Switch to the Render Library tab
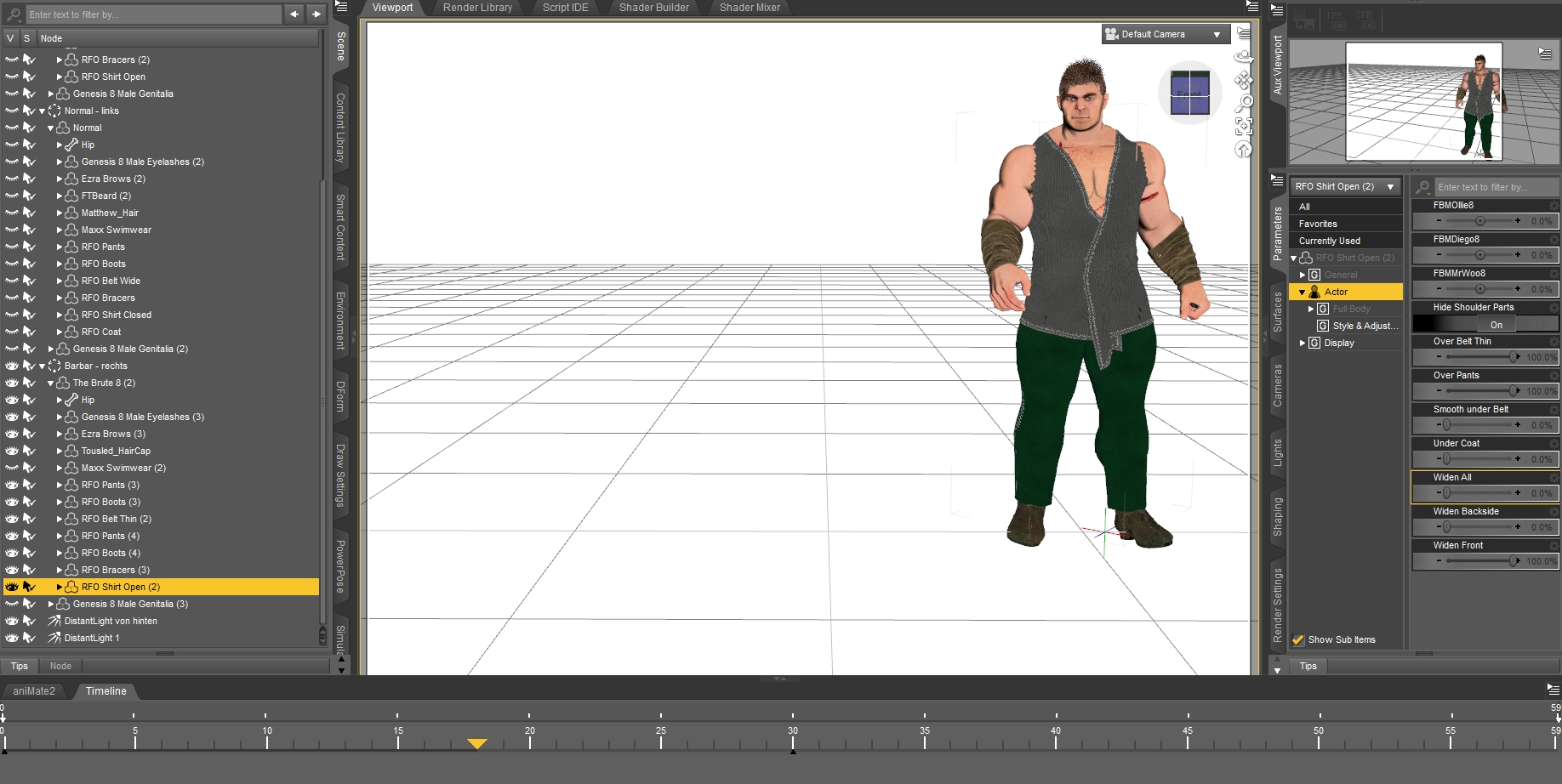1562x784 pixels. (x=477, y=8)
